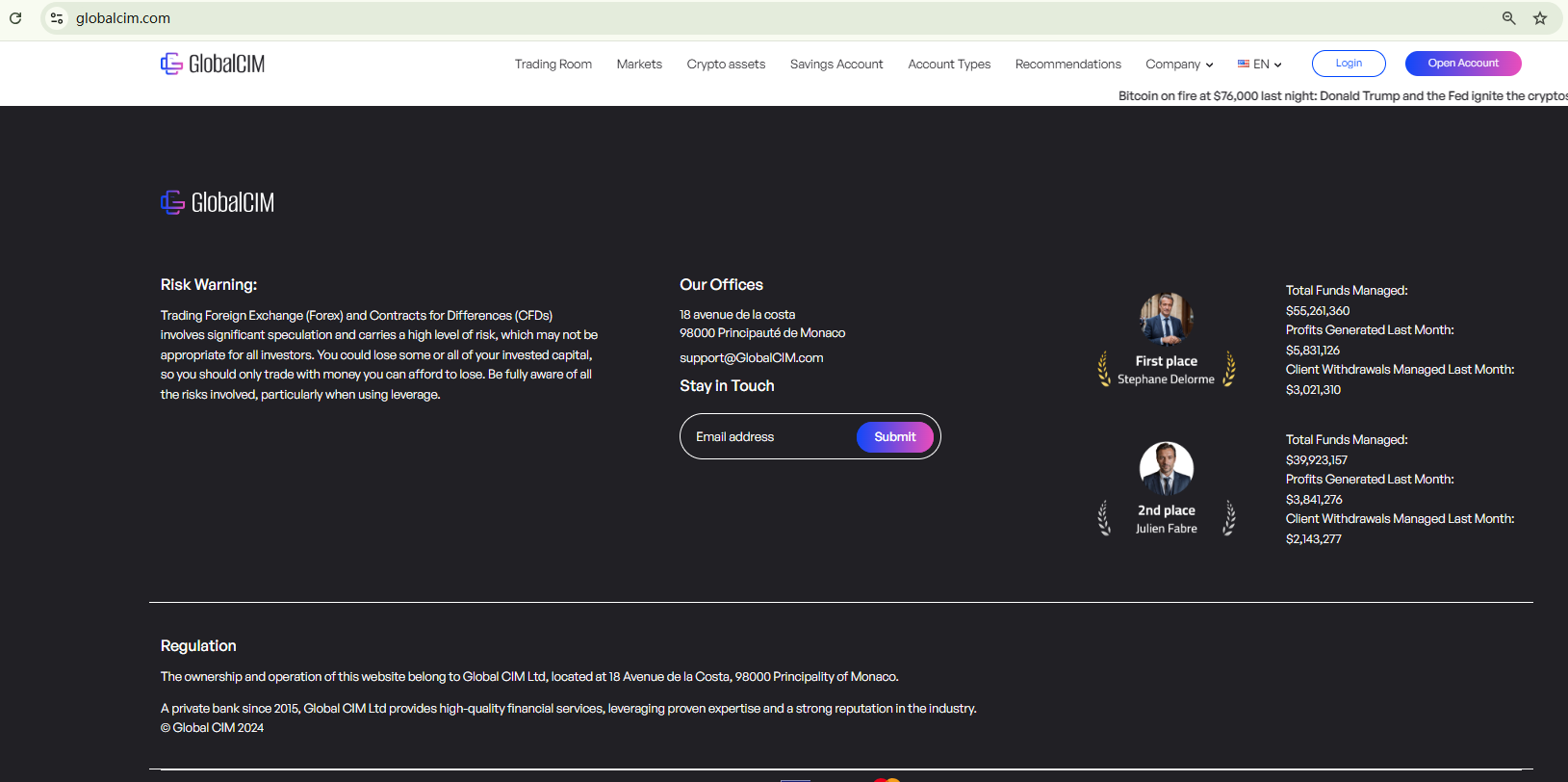Open the Trading Room page

(553, 65)
